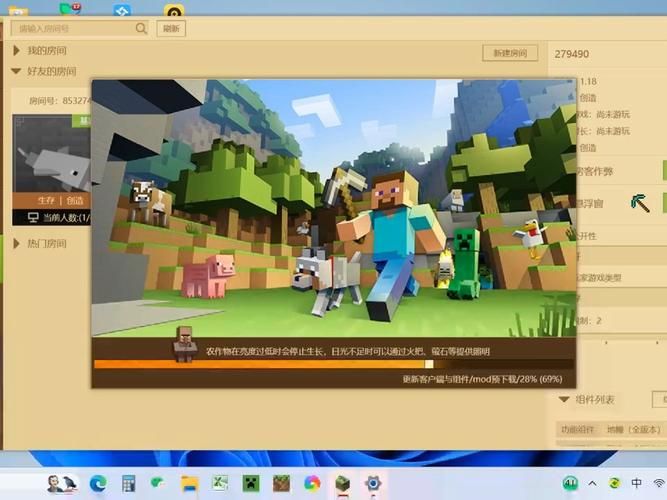The width and height of the screenshot is (667, 500).
Task: Switch to the running Minecraft box app on taskbar
Action: tap(342, 484)
